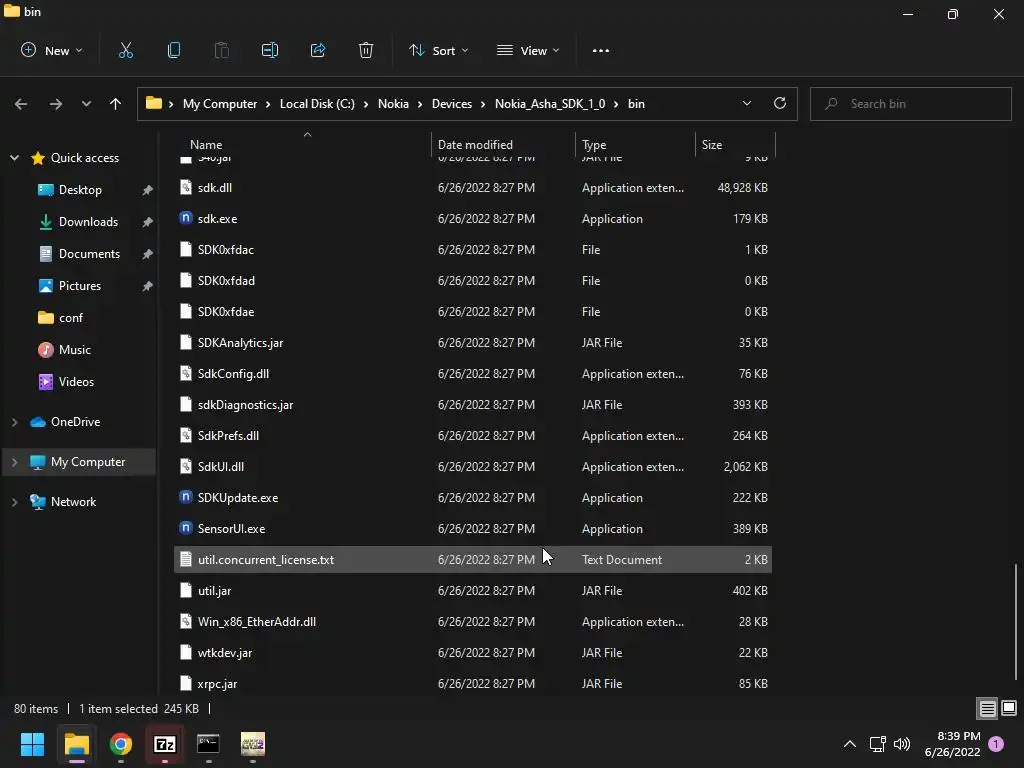Select the util.jar file
1024x768 pixels.
[x=473, y=590]
